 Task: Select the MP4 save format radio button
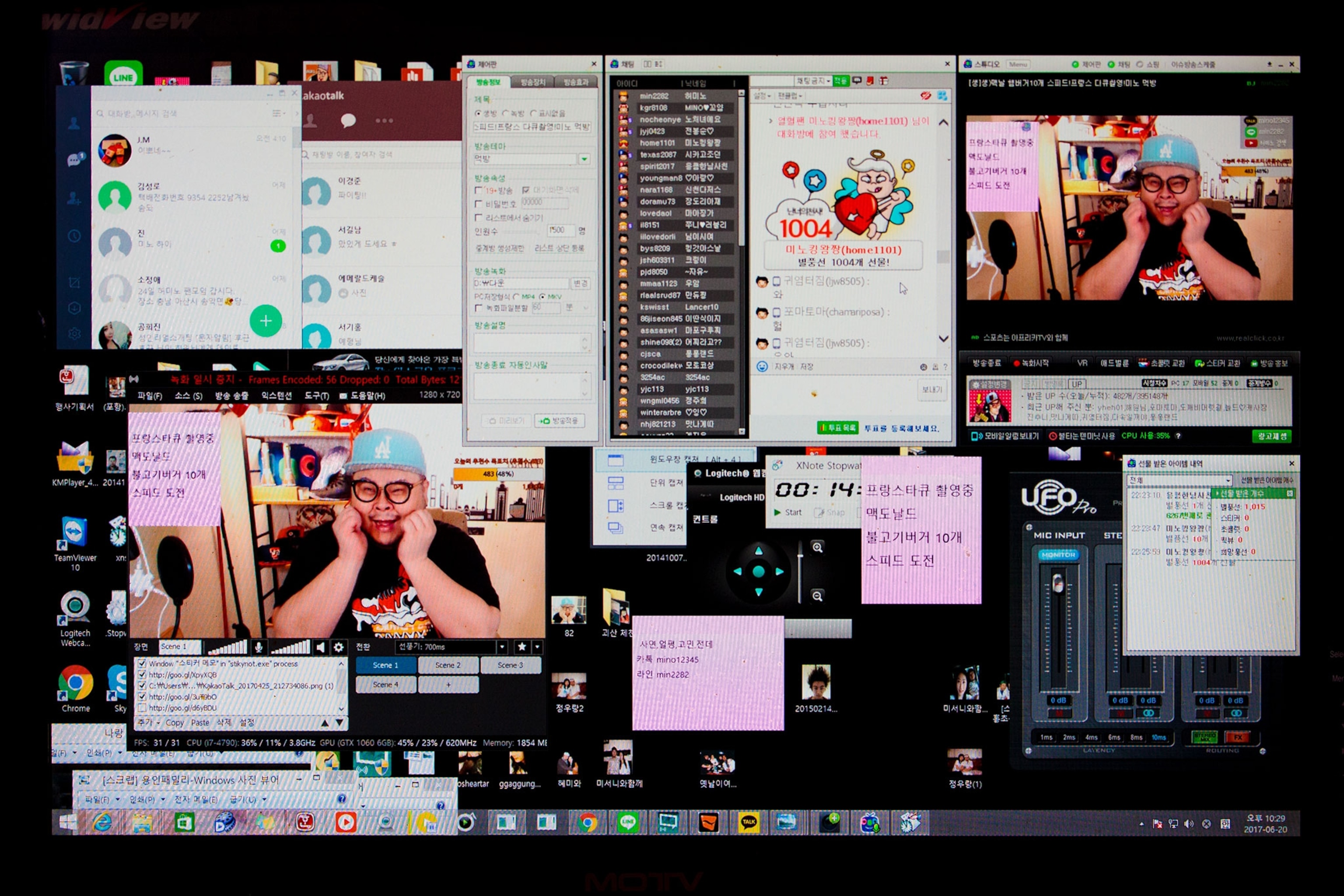pos(516,297)
